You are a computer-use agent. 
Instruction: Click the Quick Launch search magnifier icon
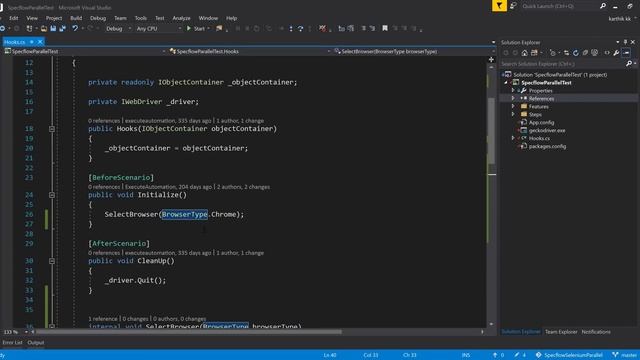coord(603,6)
